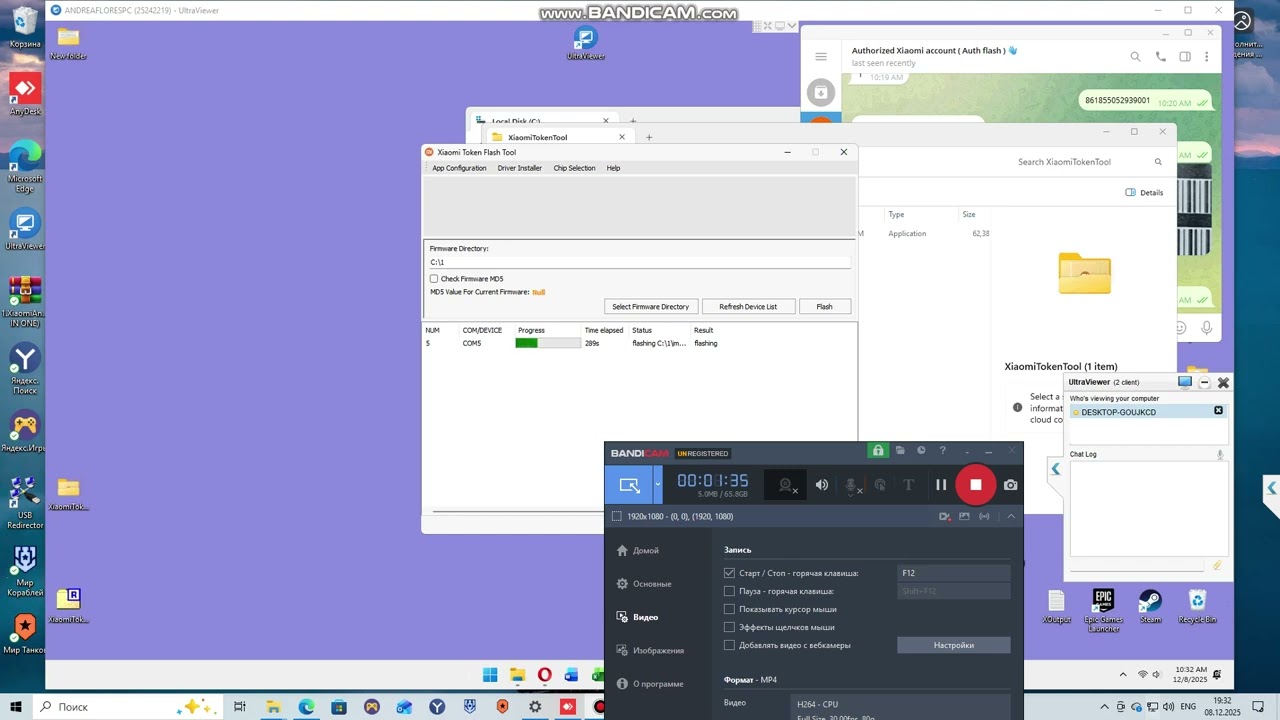This screenshot has height=720, width=1280.
Task: Open USB Redirector desktop icon
Action: coord(25,503)
